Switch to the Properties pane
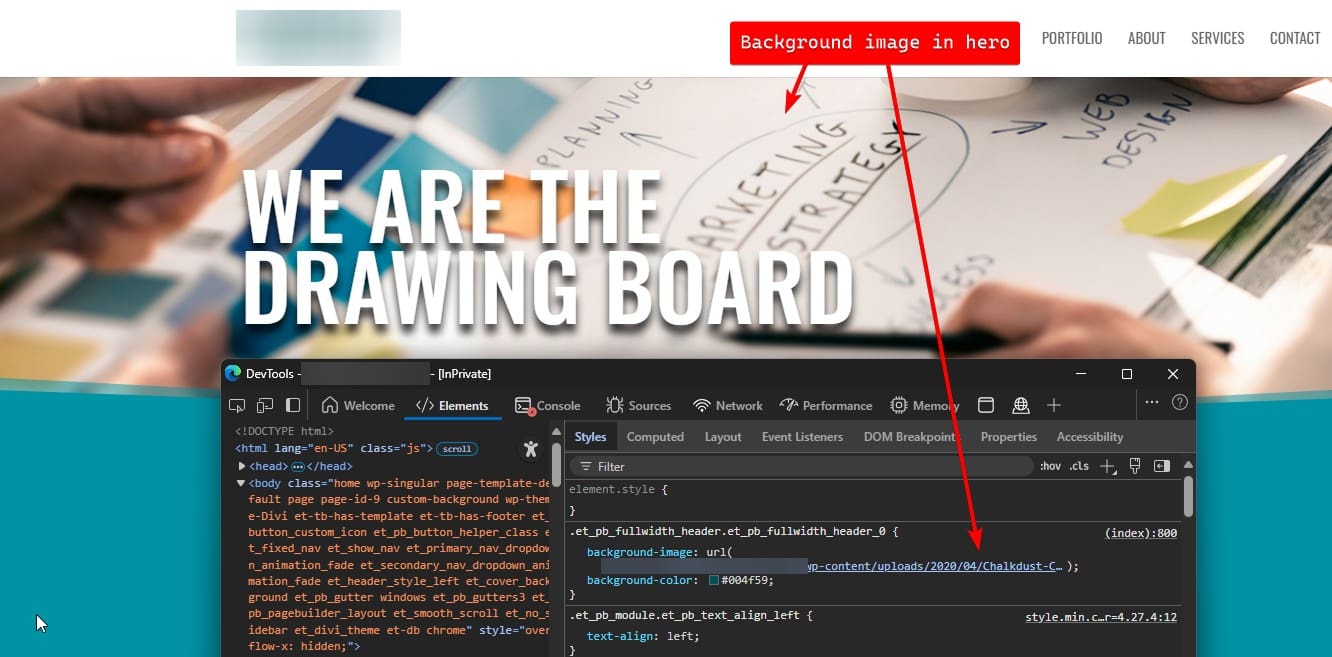 [x=1008, y=437]
